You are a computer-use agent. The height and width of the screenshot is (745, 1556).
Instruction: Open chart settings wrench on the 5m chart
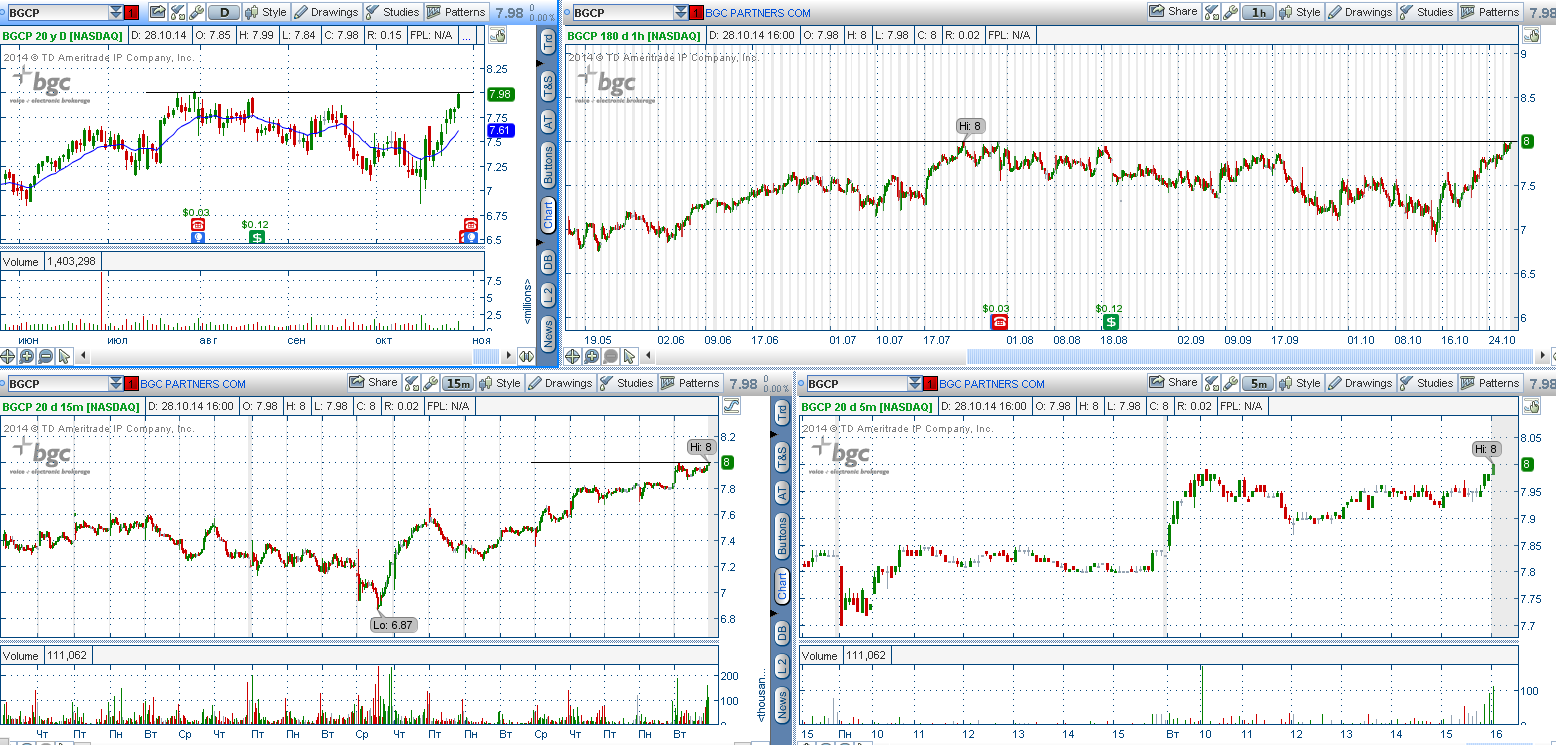coord(1230,383)
